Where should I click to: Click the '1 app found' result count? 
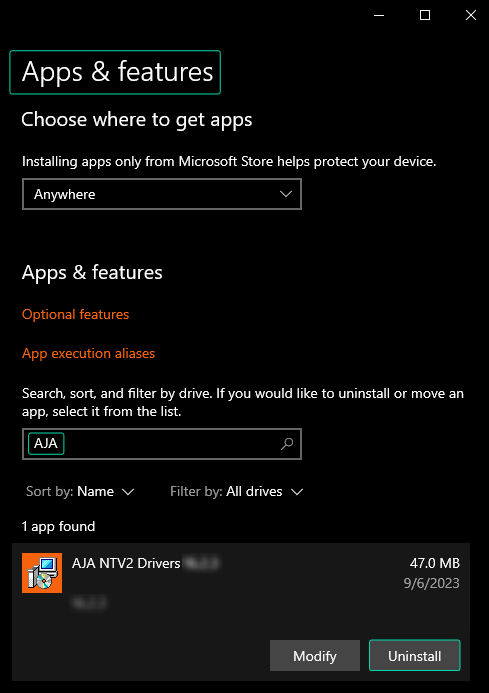point(58,526)
